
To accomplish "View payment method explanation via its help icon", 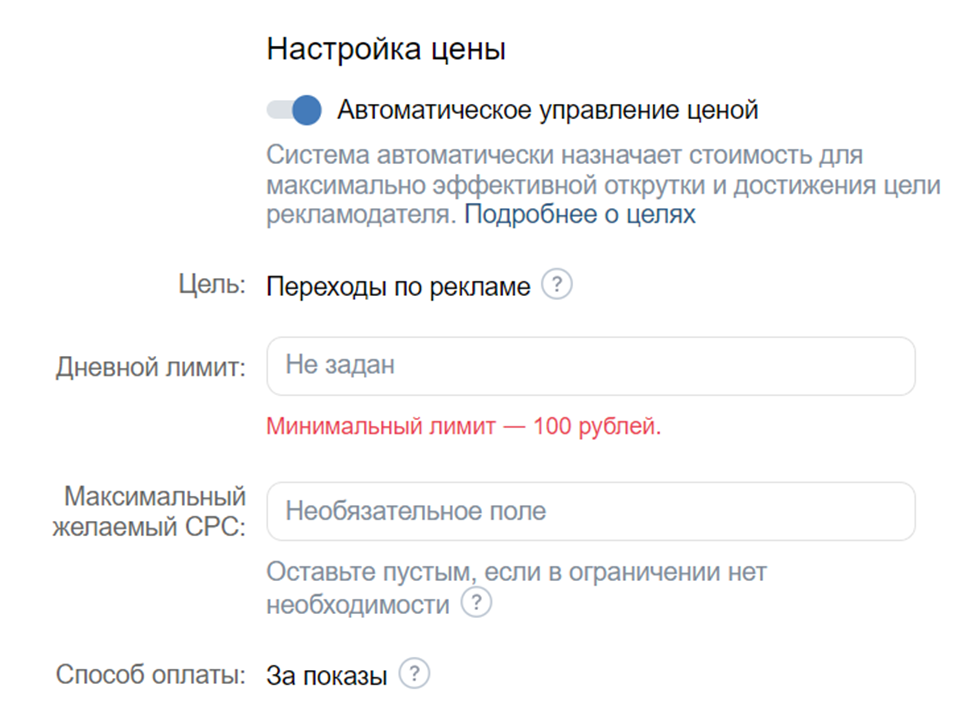I will [x=416, y=674].
